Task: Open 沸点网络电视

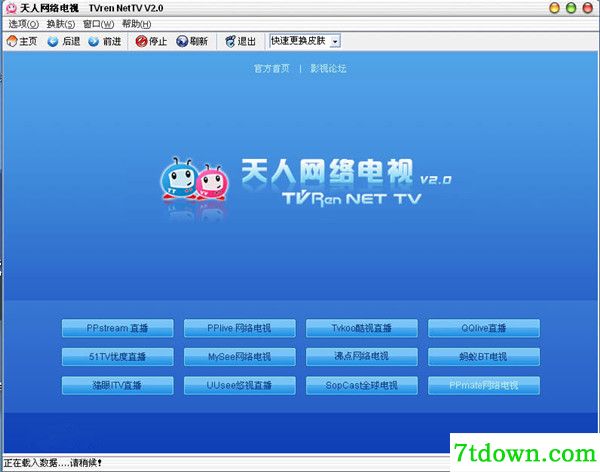Action: (362, 357)
